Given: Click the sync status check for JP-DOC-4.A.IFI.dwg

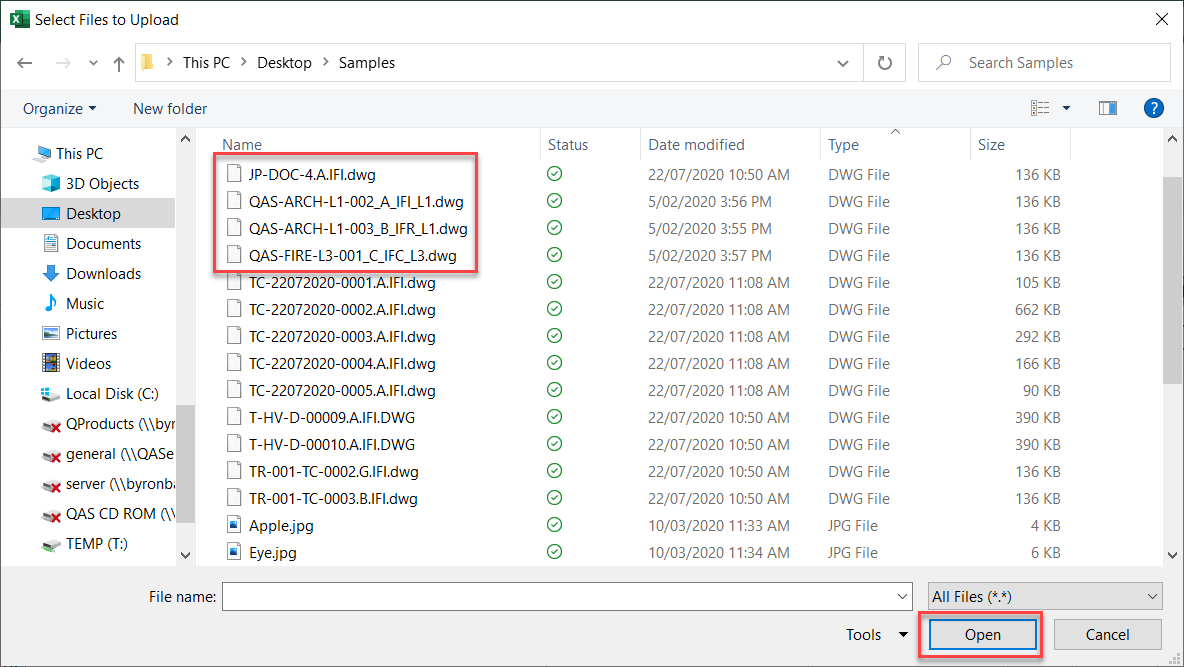Looking at the screenshot, I should 554,174.
